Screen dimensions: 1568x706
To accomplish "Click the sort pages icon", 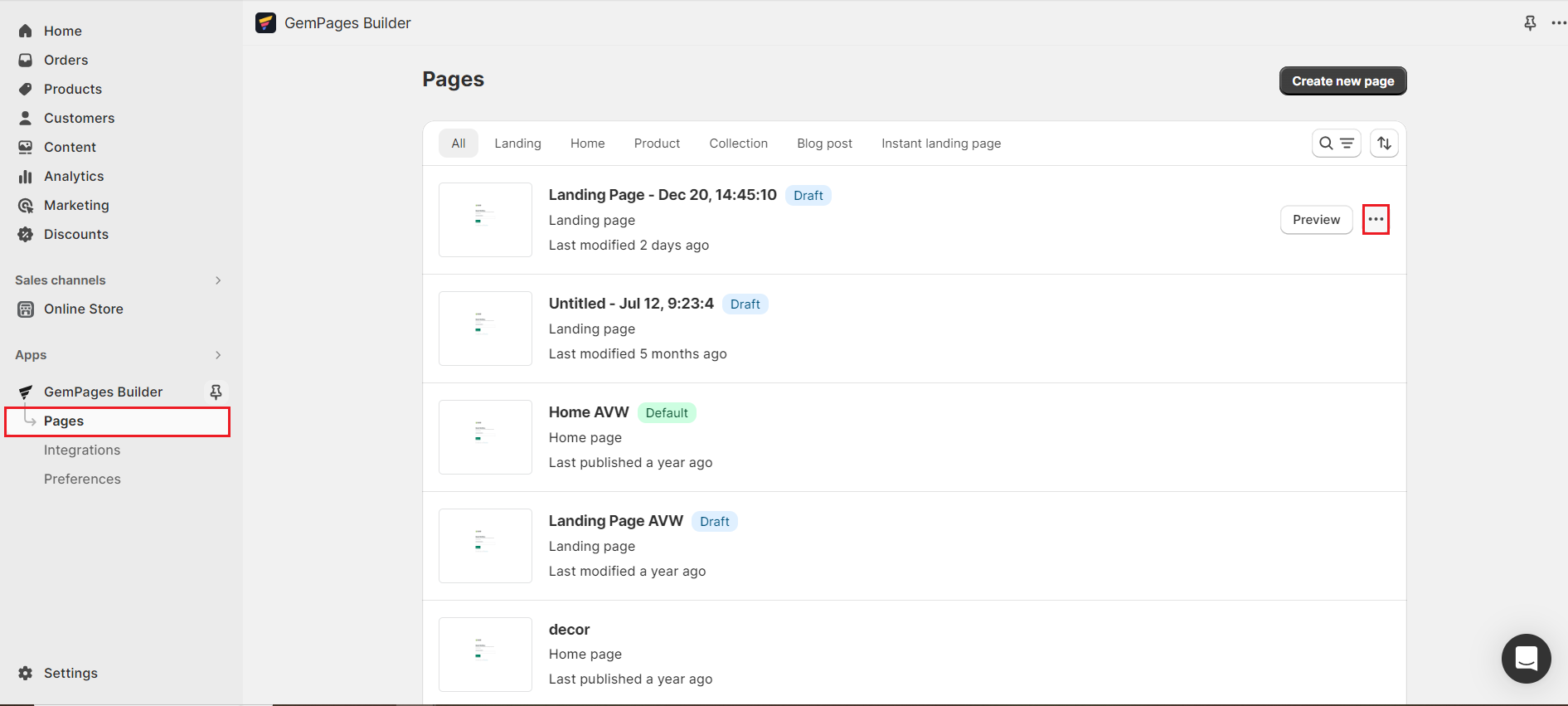I will pos(1384,144).
